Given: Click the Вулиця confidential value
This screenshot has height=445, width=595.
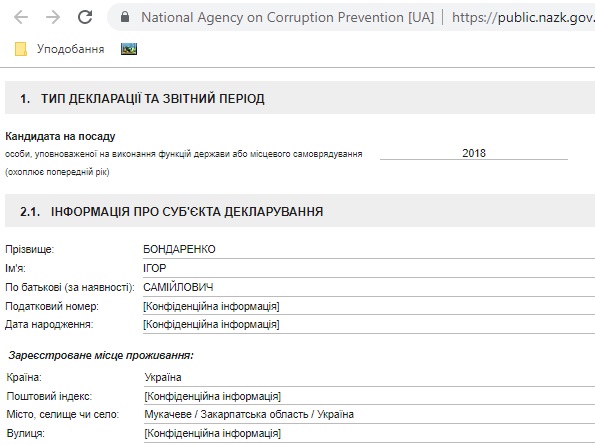Looking at the screenshot, I should (212, 433).
